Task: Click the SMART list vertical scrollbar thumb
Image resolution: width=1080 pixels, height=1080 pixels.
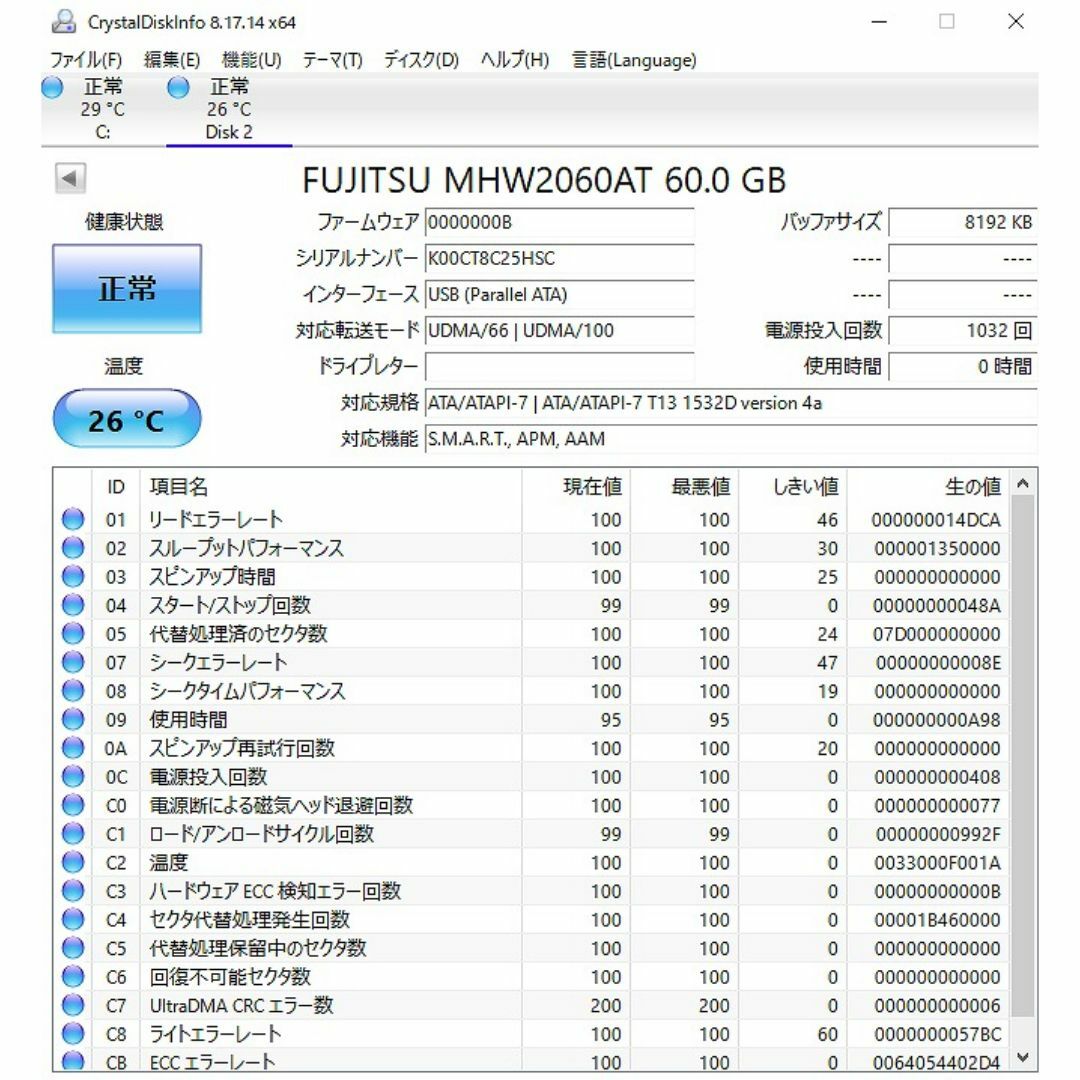Action: (1023, 756)
